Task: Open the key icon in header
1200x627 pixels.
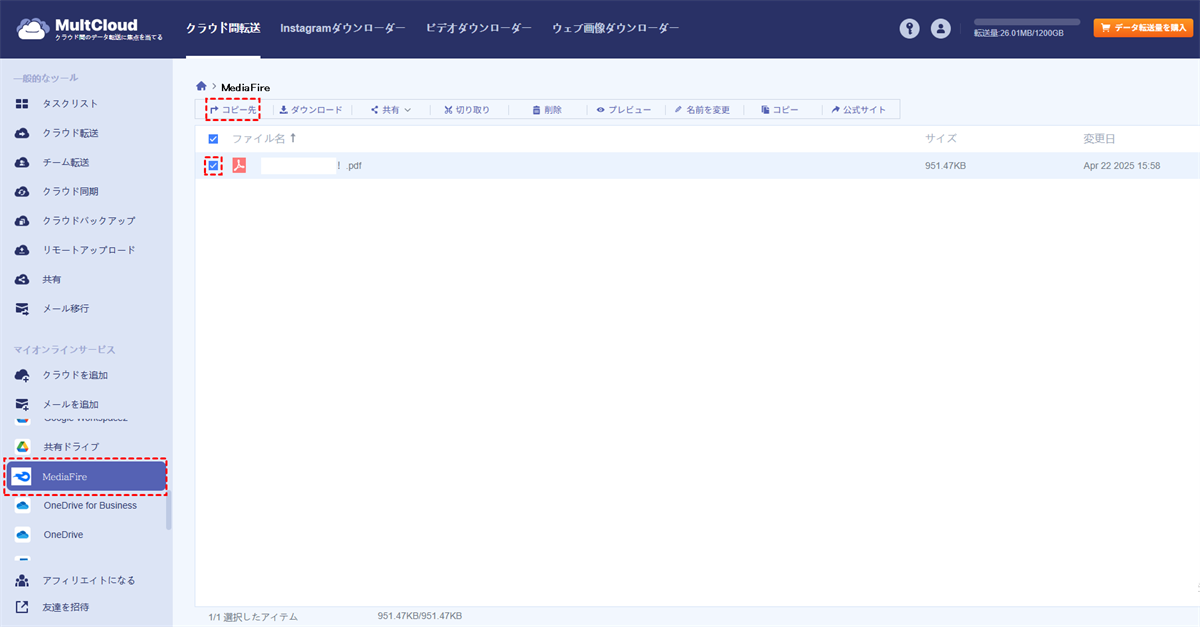Action: 909,29
